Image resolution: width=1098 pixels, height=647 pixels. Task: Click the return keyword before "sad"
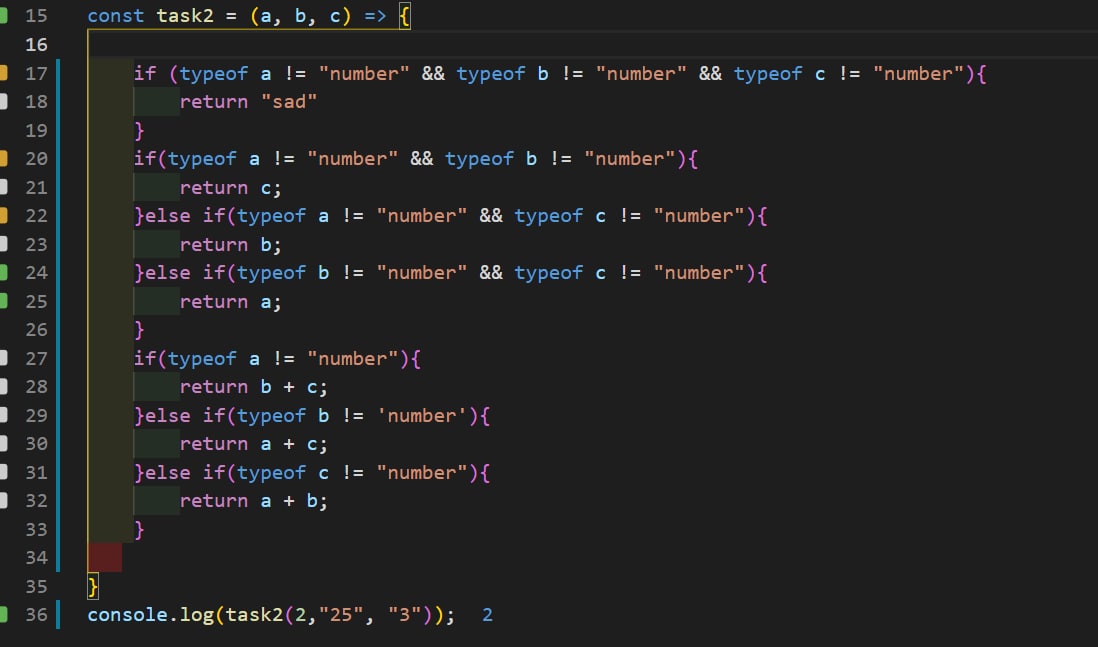(214, 102)
